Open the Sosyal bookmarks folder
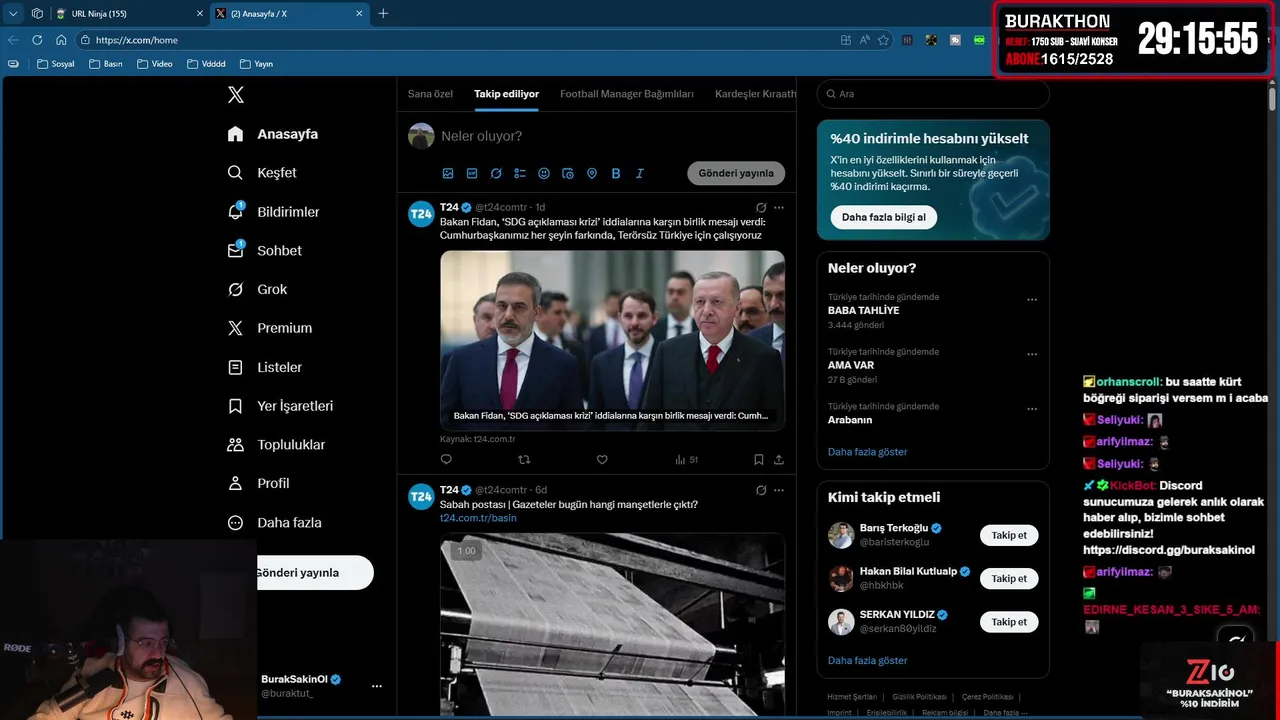 coord(55,64)
